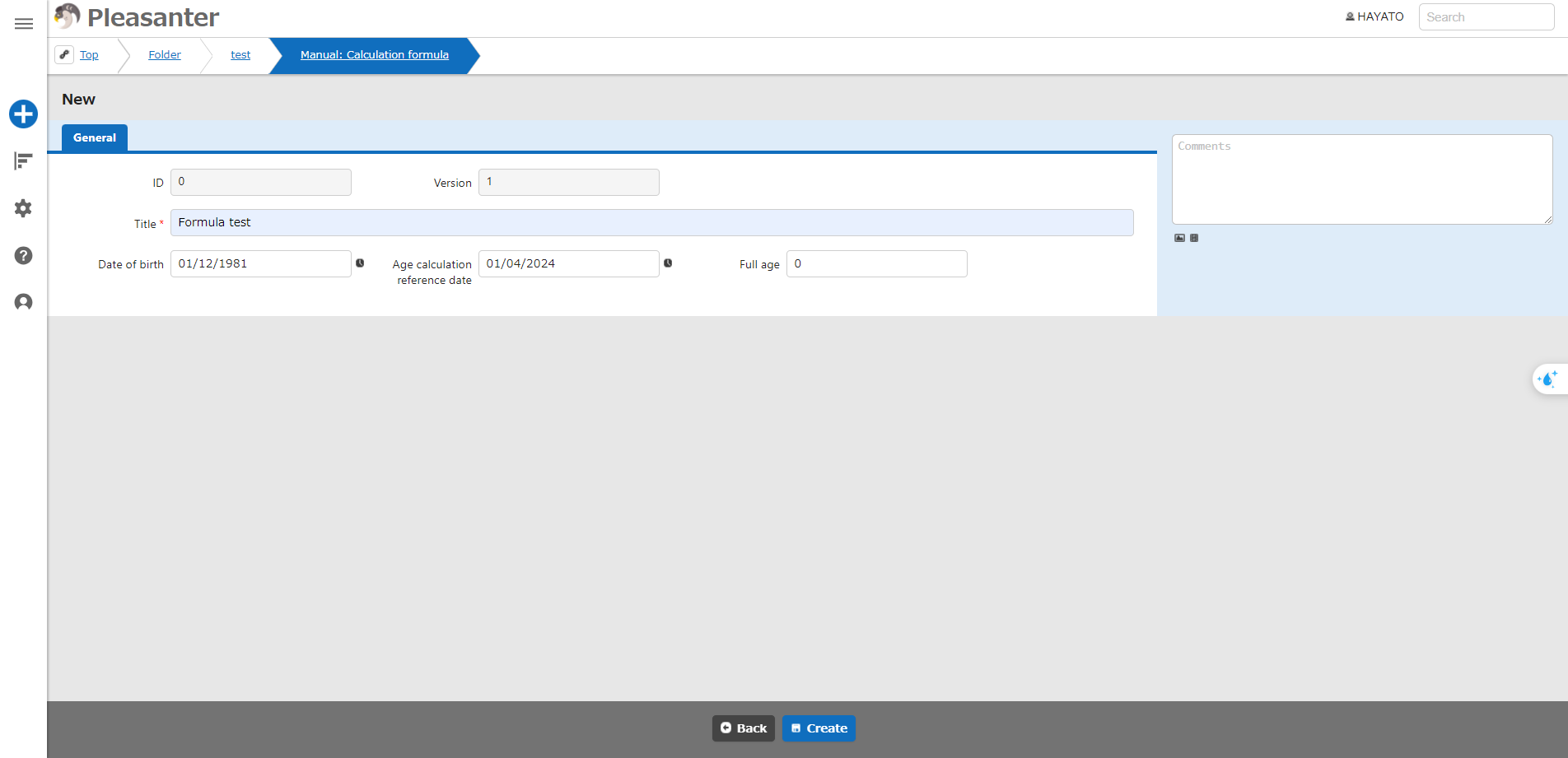1568x758 pixels.
Task: Click the Create button
Action: coord(819,728)
